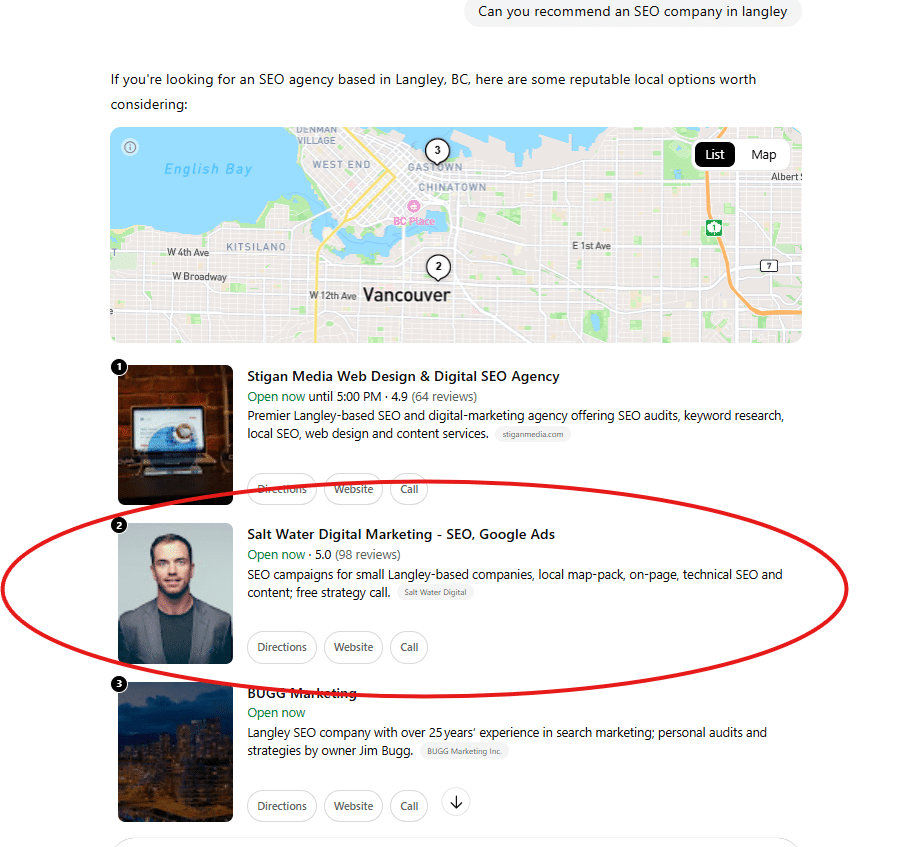Click the highway 7 route marker
The image size is (921, 847).
tap(769, 265)
